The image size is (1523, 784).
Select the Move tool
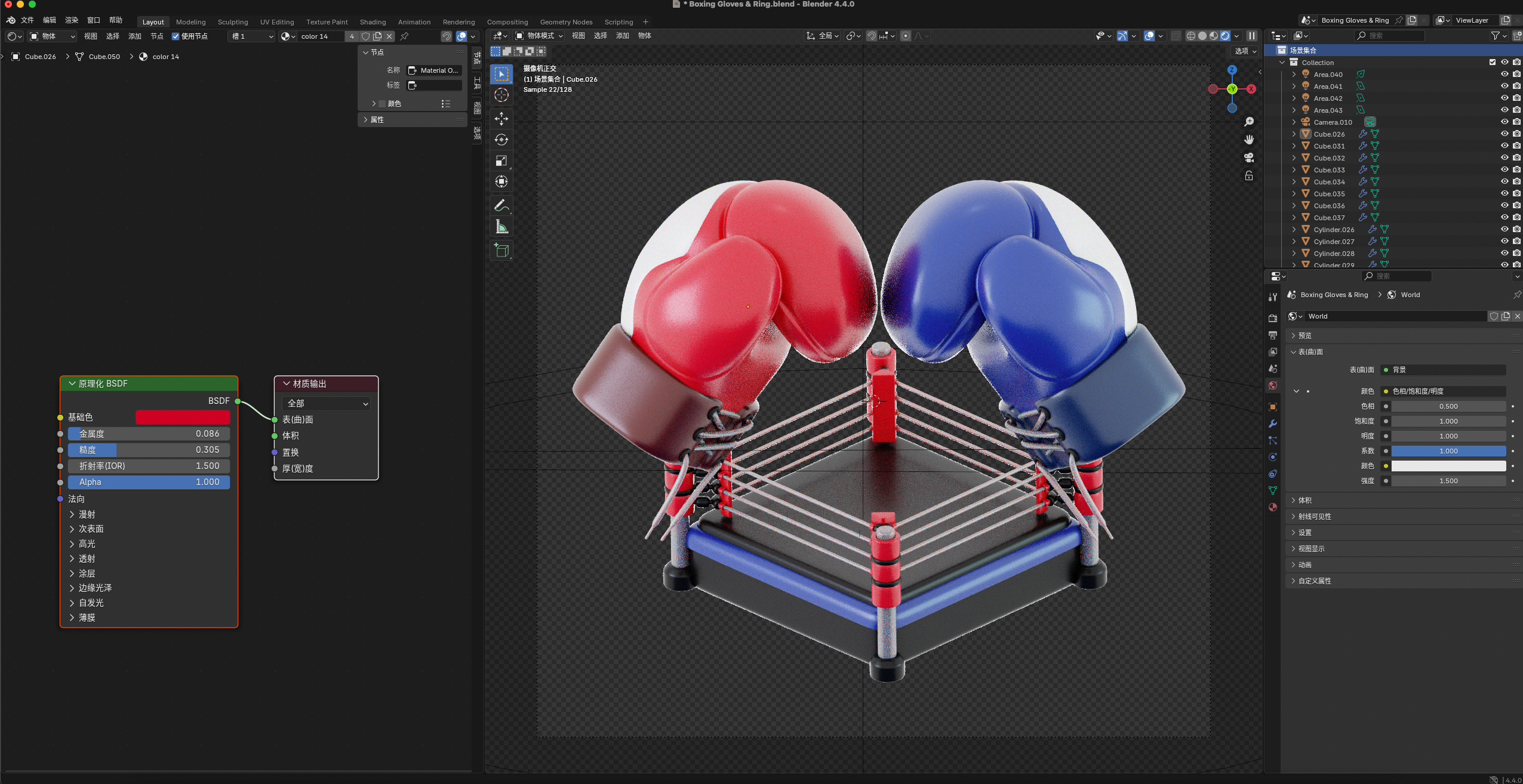501,119
